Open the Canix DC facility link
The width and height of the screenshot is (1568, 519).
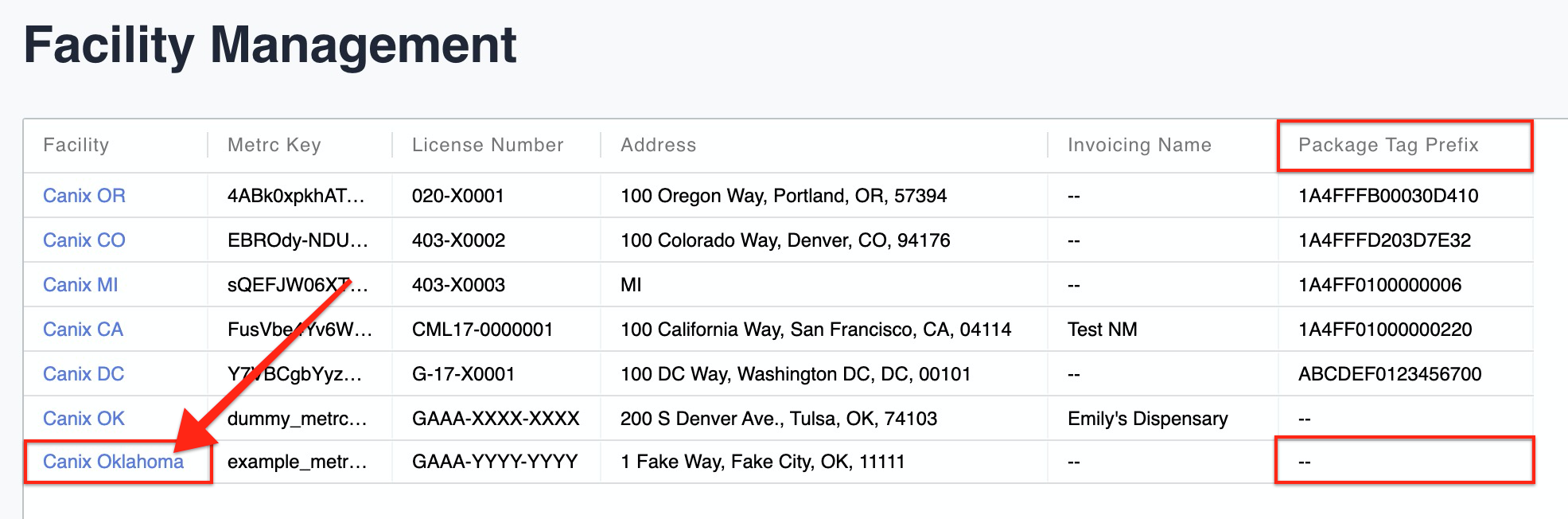click(x=82, y=373)
